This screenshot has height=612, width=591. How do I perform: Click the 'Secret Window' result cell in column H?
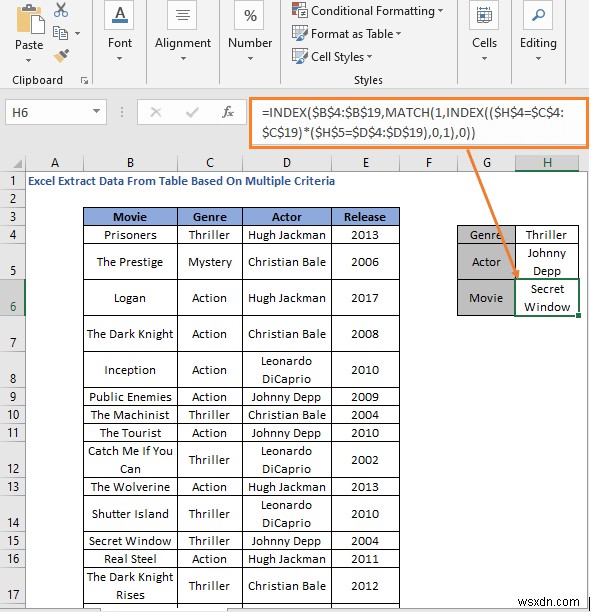pos(547,297)
